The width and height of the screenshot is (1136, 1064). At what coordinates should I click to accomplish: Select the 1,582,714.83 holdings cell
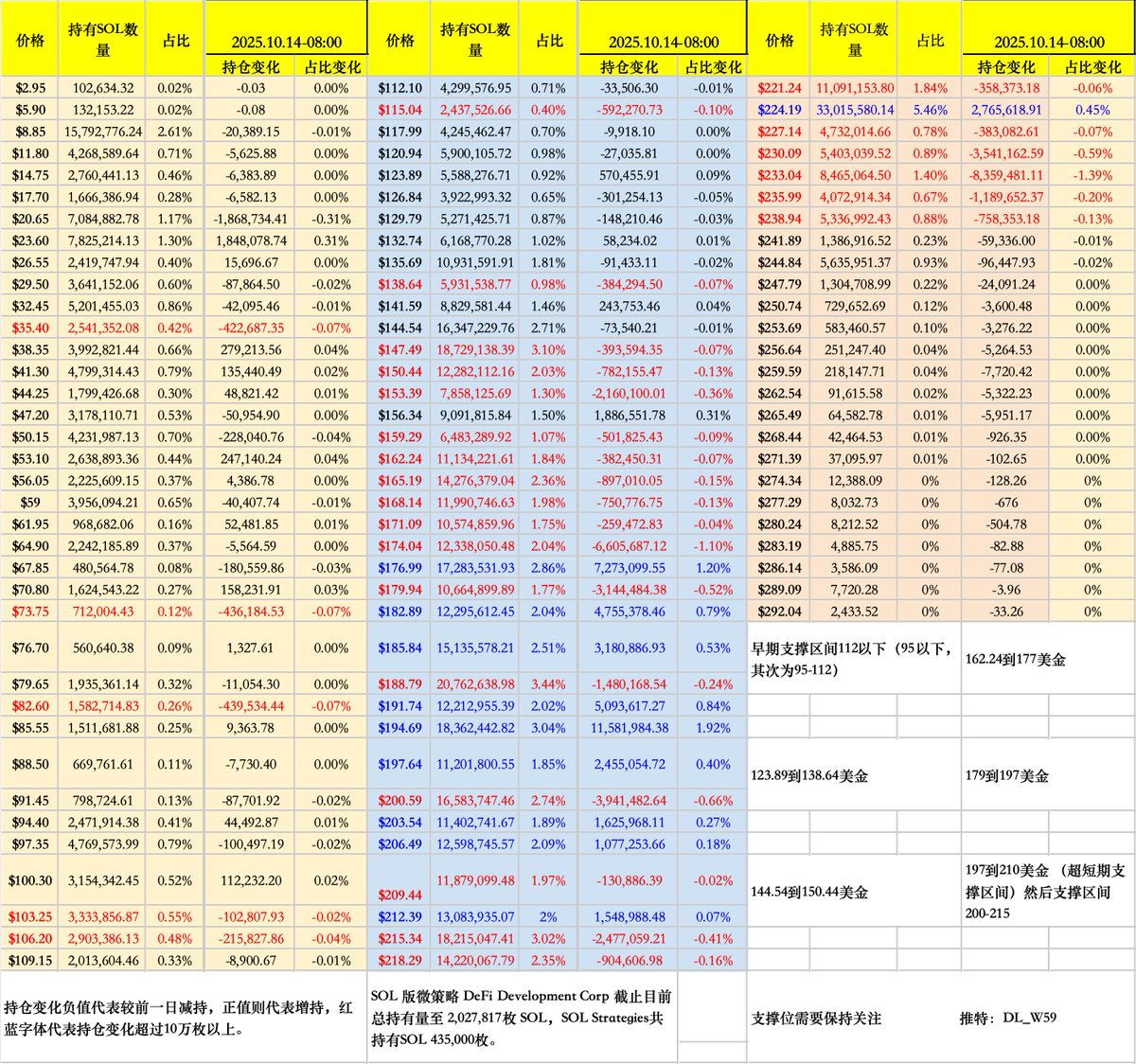tap(103, 705)
